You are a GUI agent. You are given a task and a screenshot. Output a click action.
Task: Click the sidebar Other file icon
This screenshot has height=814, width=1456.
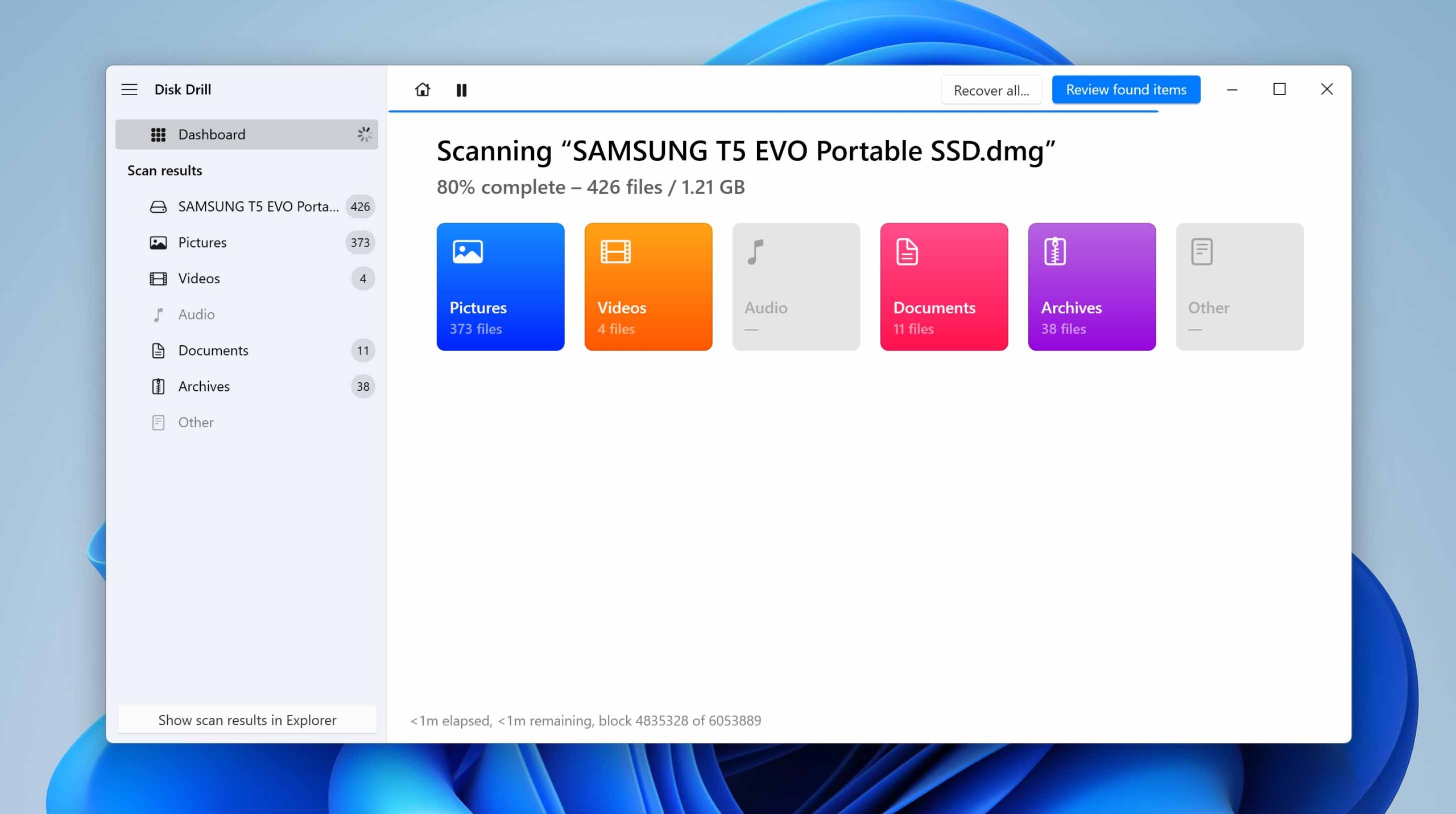[x=158, y=423]
